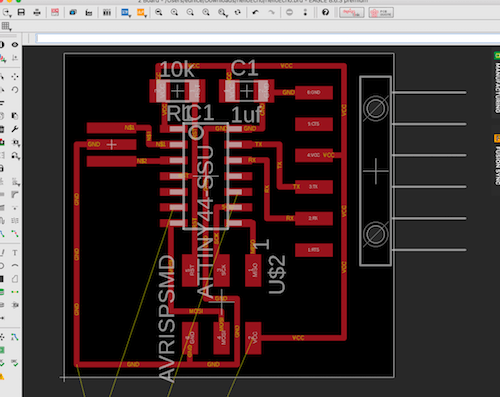Click the Stop command icon
500x397 pixels.
pos(289,13)
